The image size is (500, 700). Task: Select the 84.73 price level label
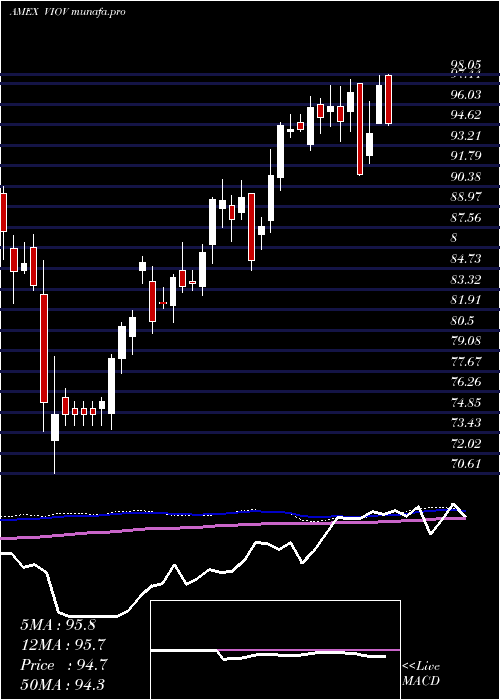coord(466,259)
